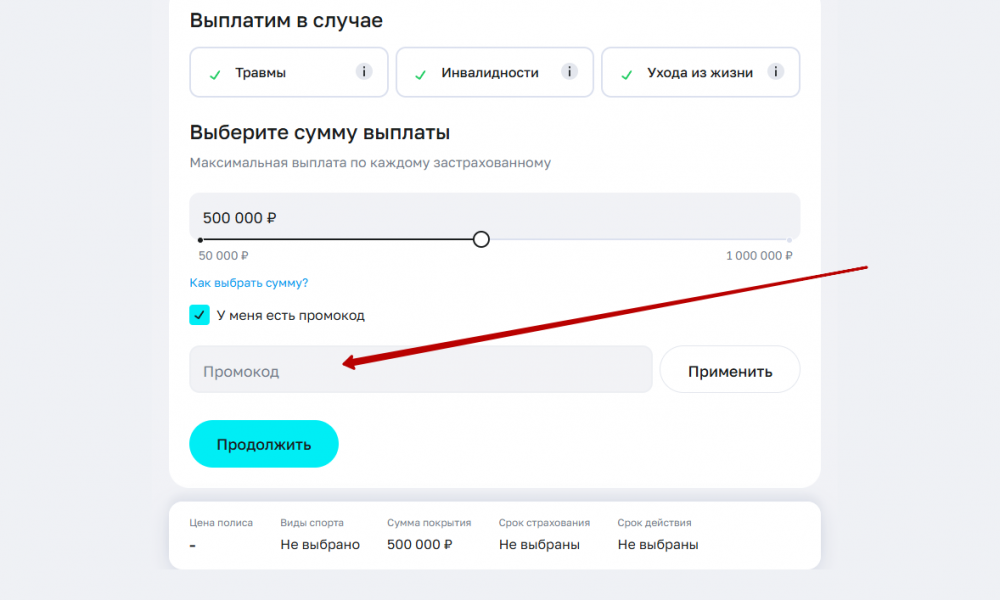Toggle the green checkmark beside Инвалидности
Image resolution: width=1000 pixels, height=600 pixels.
[x=421, y=74]
